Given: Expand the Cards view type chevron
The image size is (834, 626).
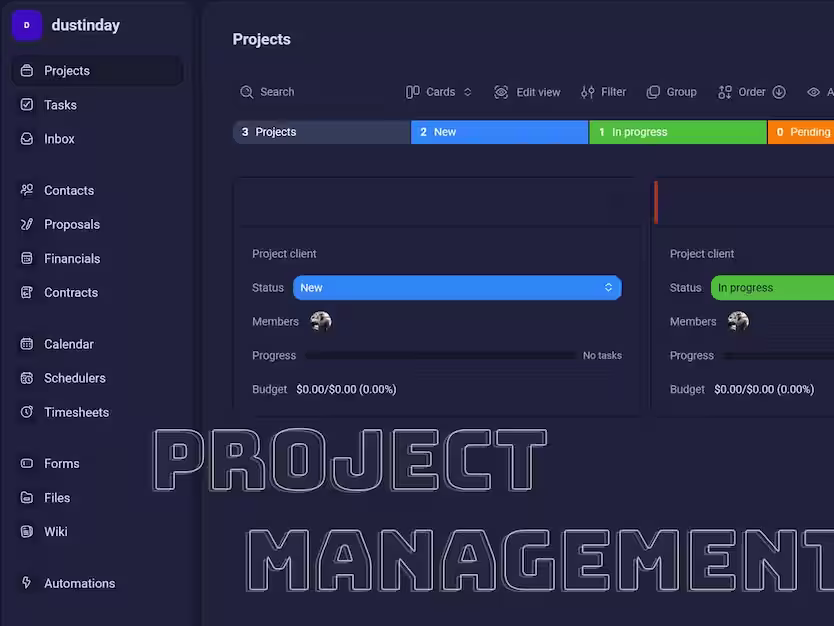Looking at the screenshot, I should [468, 92].
